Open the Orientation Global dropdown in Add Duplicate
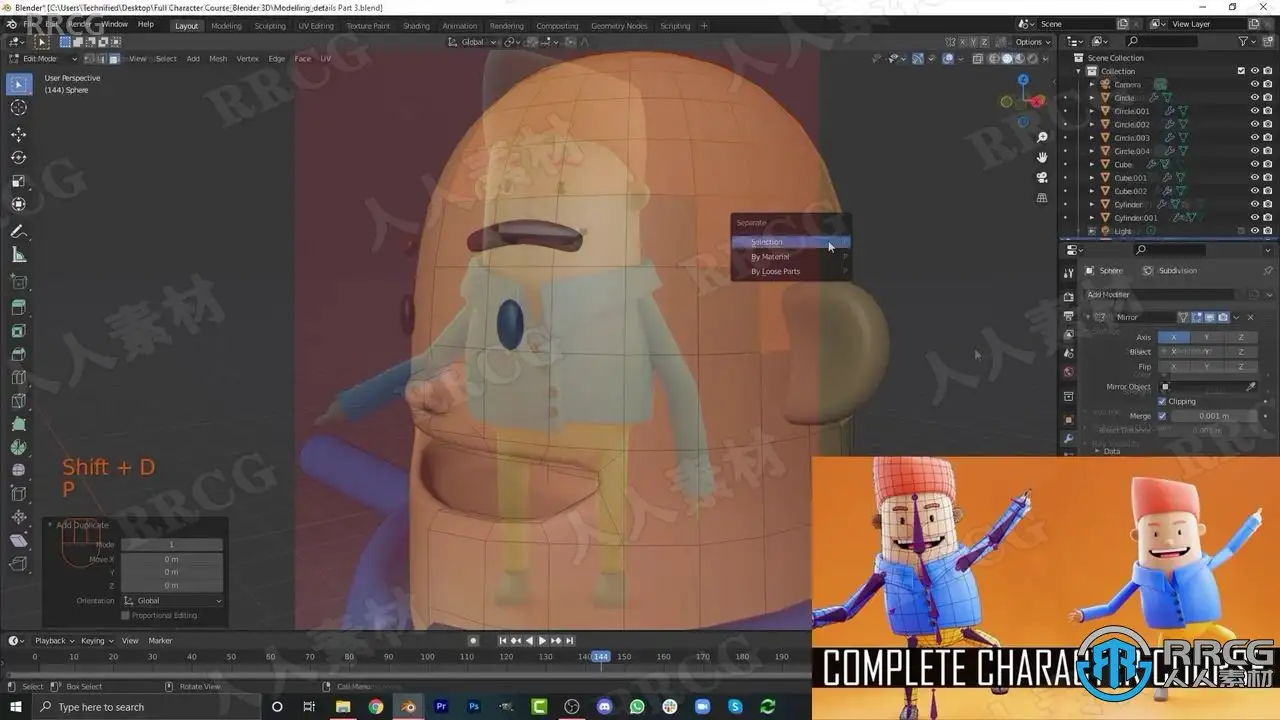The image size is (1280, 720). [x=172, y=601]
